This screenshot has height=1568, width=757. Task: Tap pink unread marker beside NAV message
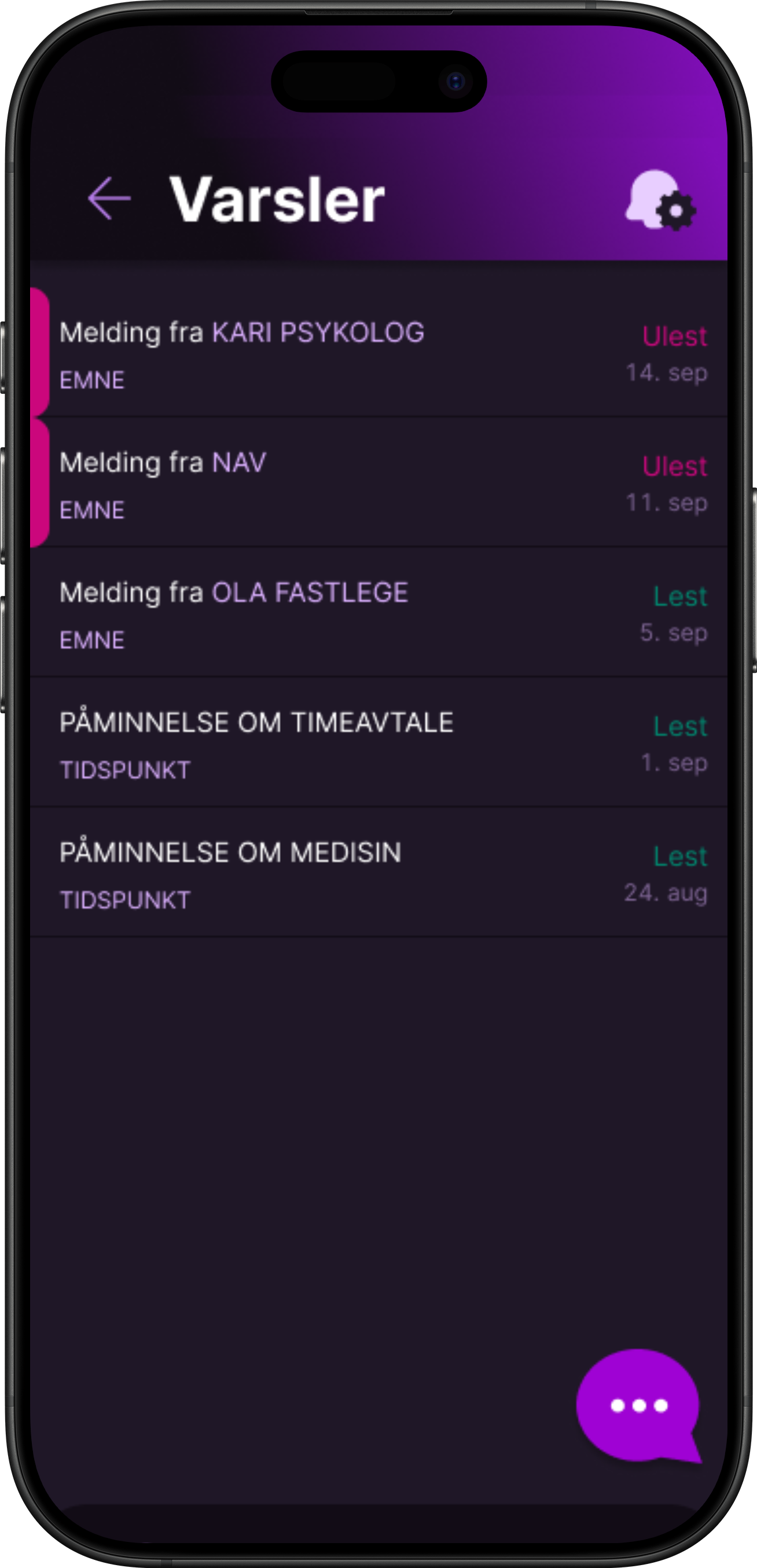click(40, 483)
